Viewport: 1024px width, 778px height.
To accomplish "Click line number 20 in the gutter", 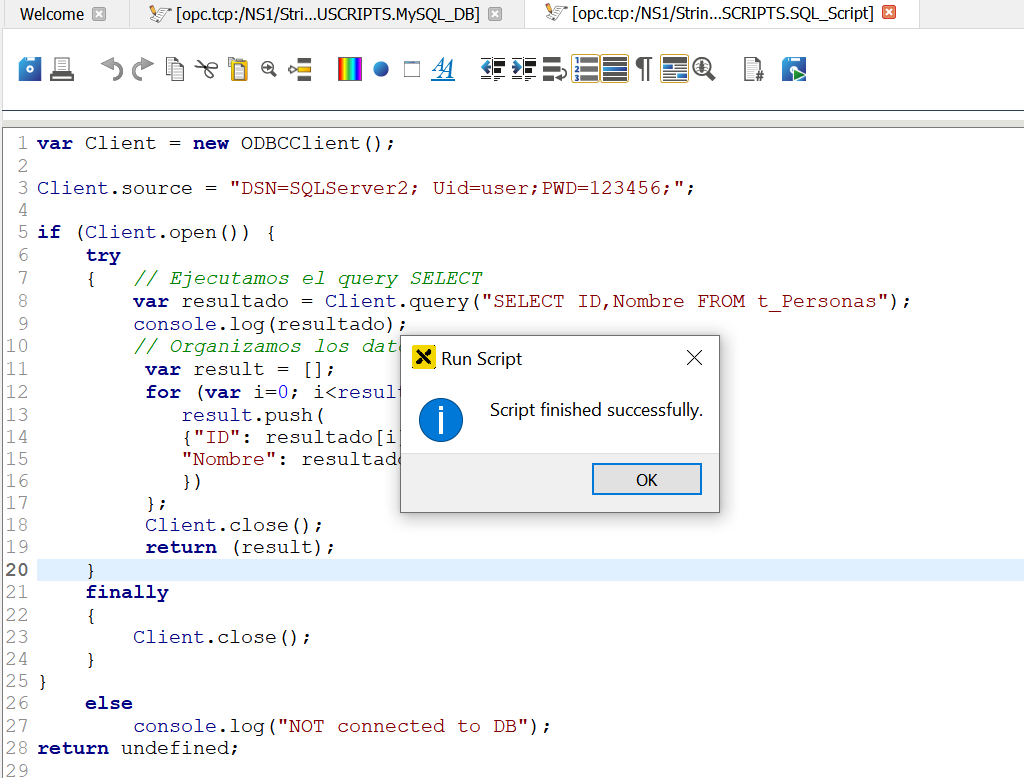I will [x=17, y=570].
